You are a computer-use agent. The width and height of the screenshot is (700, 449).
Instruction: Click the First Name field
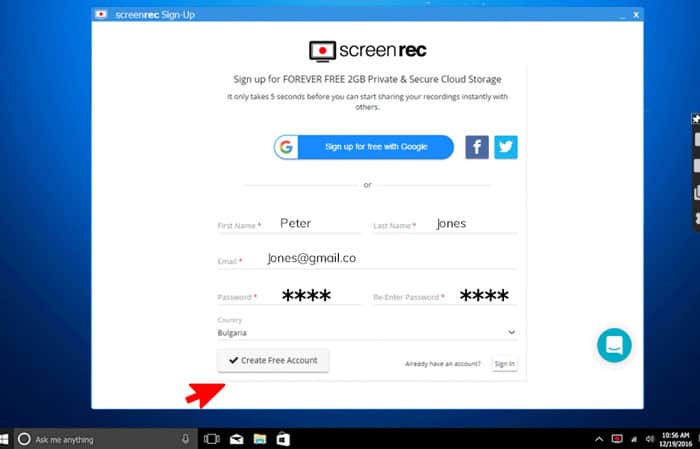[289, 224]
